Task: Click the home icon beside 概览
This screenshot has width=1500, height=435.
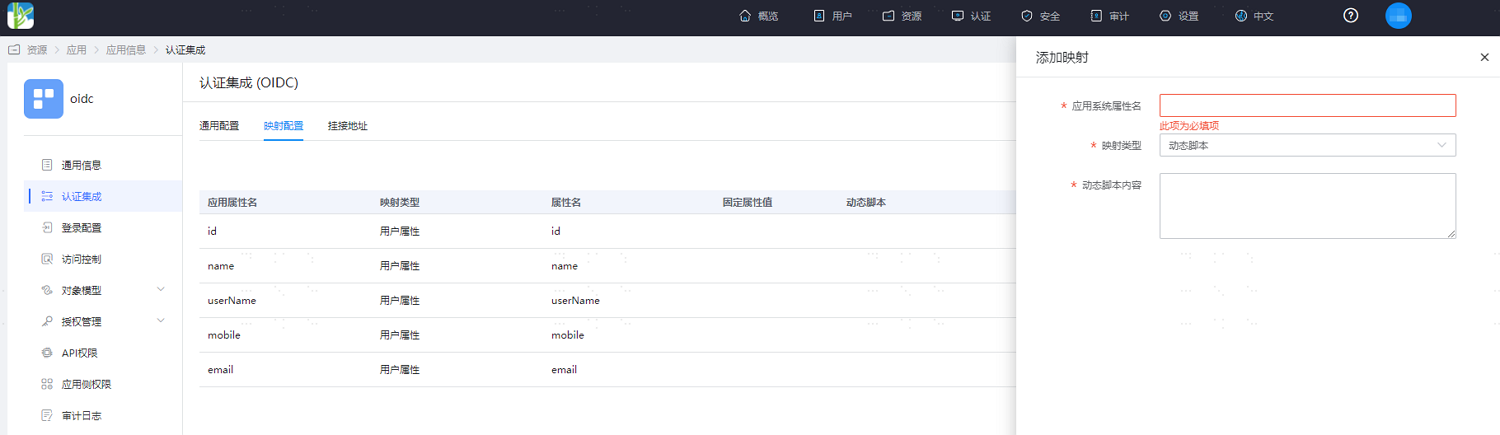Action: tap(744, 16)
